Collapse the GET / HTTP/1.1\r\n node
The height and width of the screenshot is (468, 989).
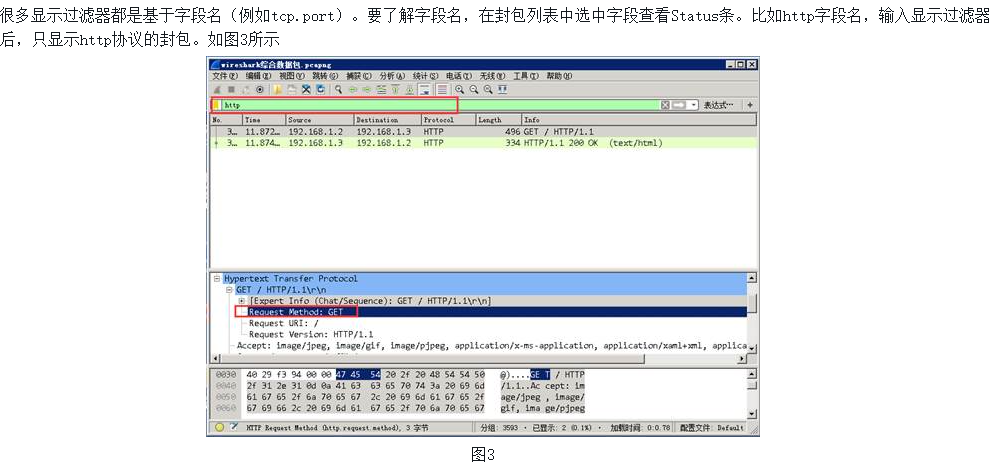point(229,290)
